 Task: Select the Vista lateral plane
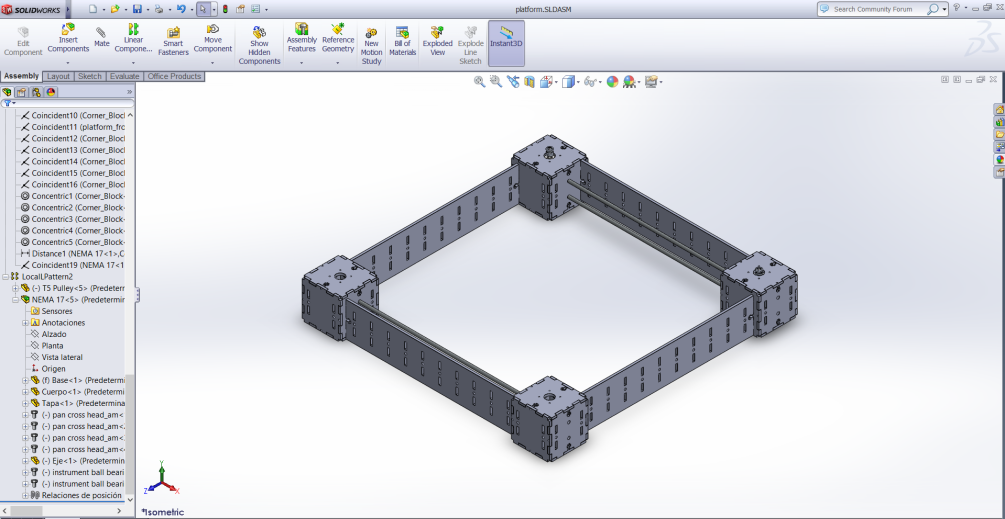coord(56,358)
